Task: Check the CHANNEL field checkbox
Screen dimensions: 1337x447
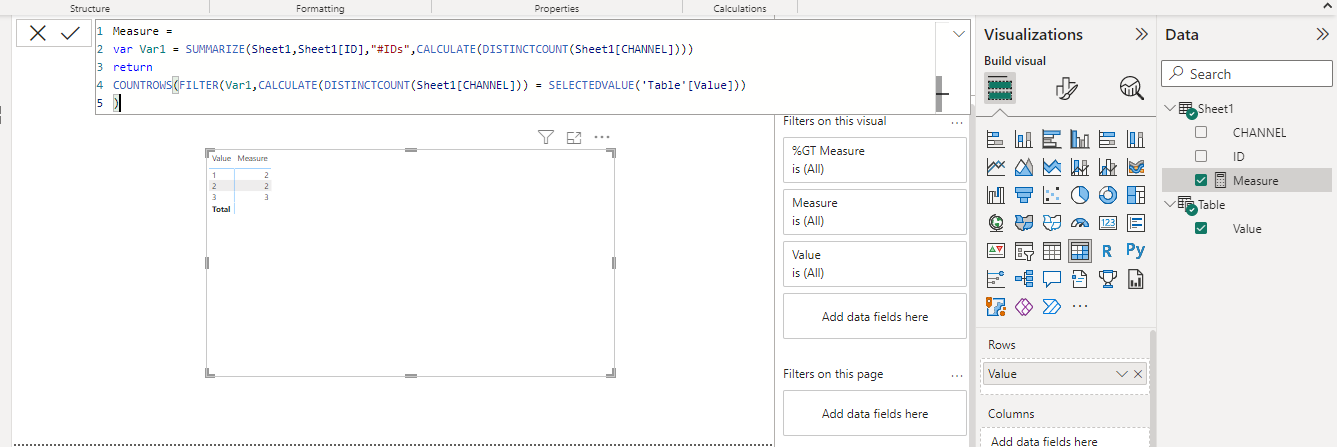Action: tap(1201, 132)
